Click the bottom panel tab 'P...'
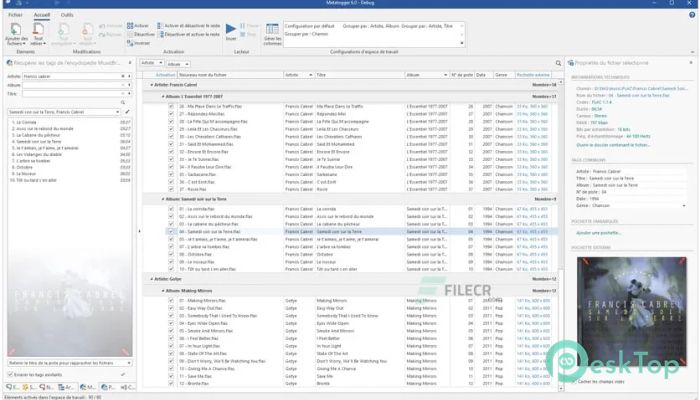The image size is (700, 400). (108, 387)
